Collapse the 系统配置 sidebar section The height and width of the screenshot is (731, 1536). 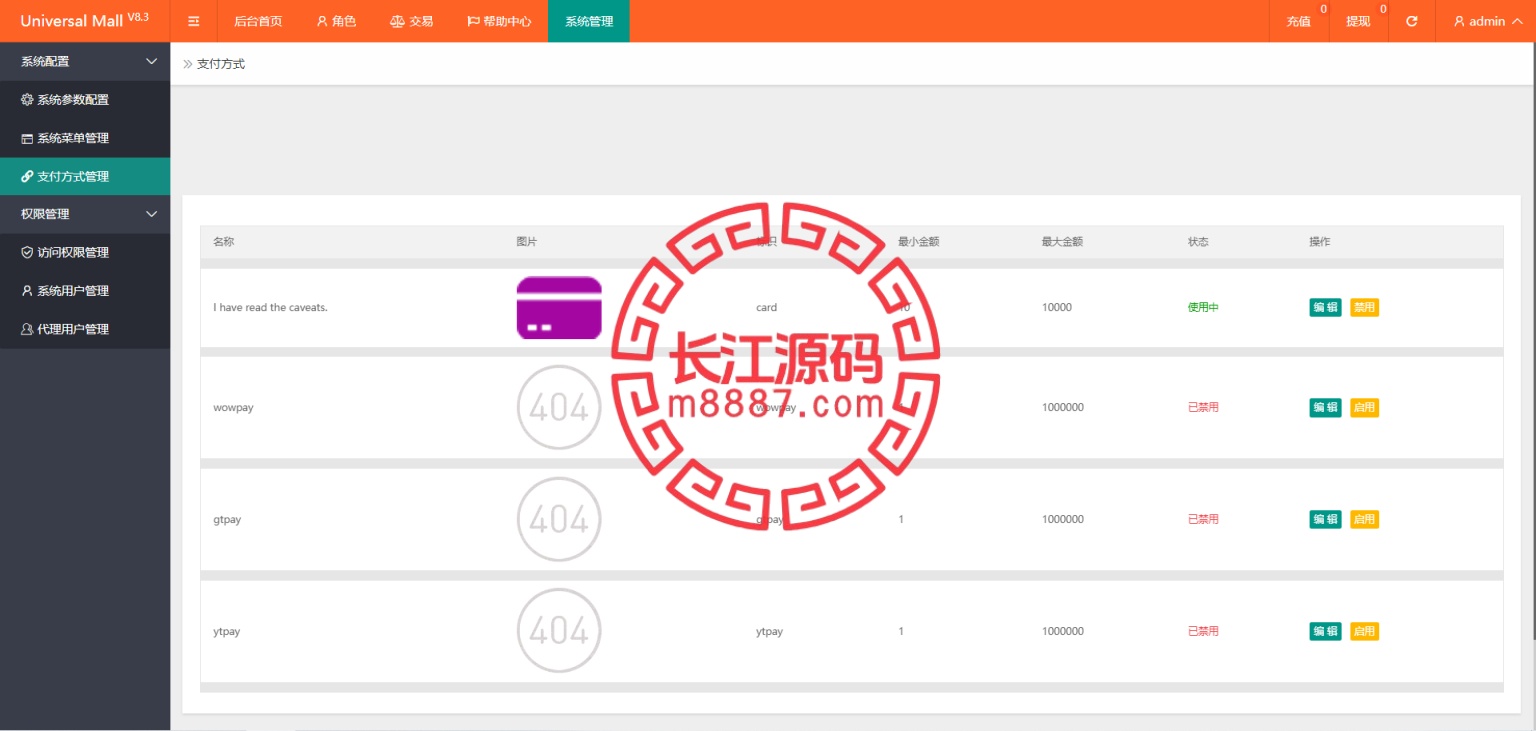85,61
